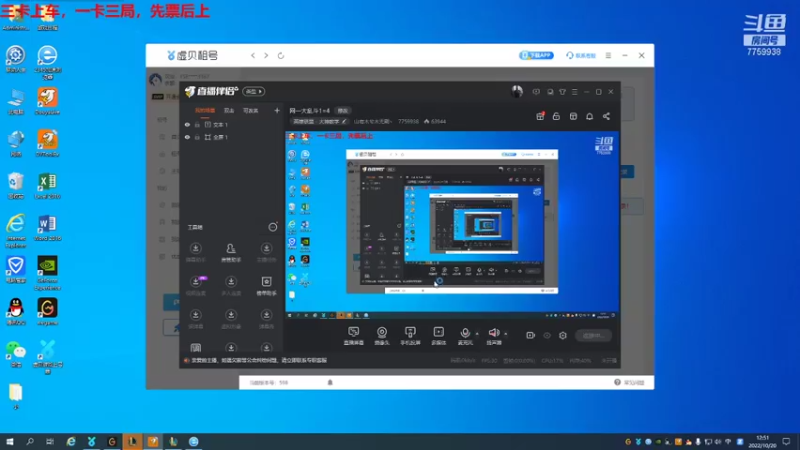800x450 pixels.
Task: Open the store box icon above the preview
Action: tap(573, 116)
